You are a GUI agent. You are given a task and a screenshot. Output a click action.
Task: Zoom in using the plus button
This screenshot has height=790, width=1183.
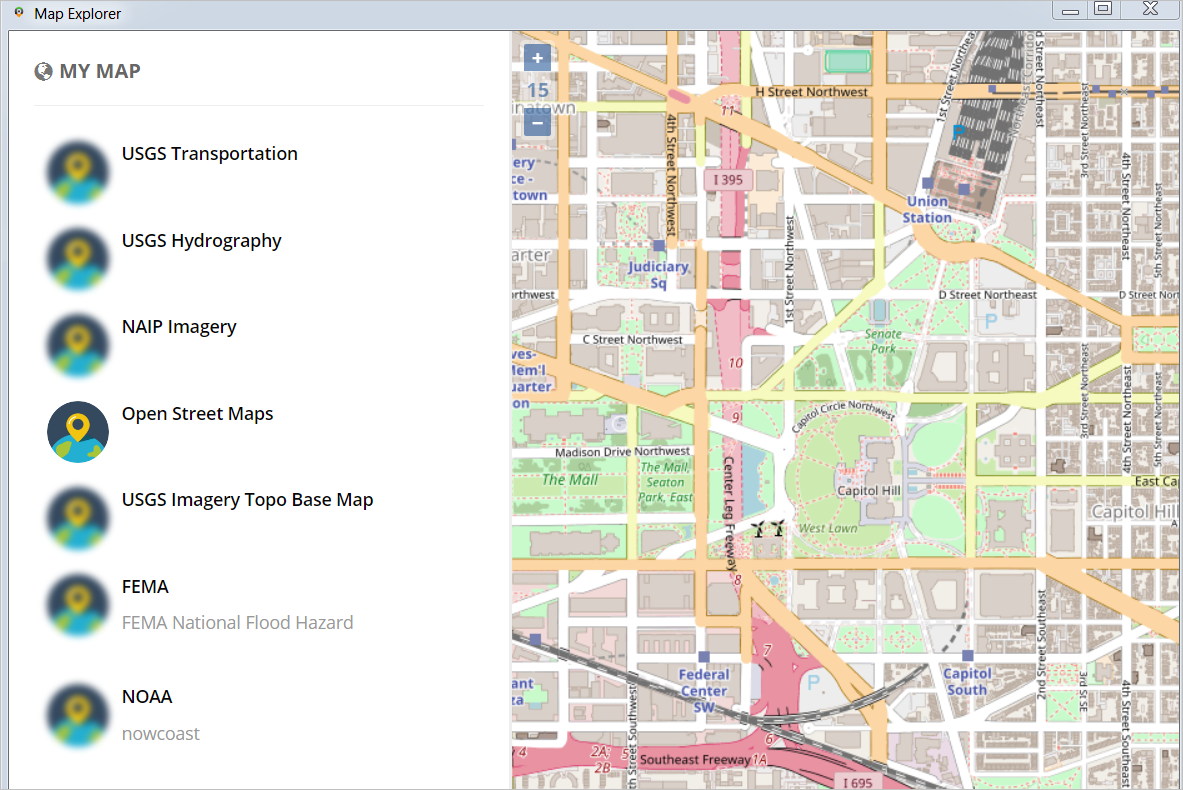(537, 58)
